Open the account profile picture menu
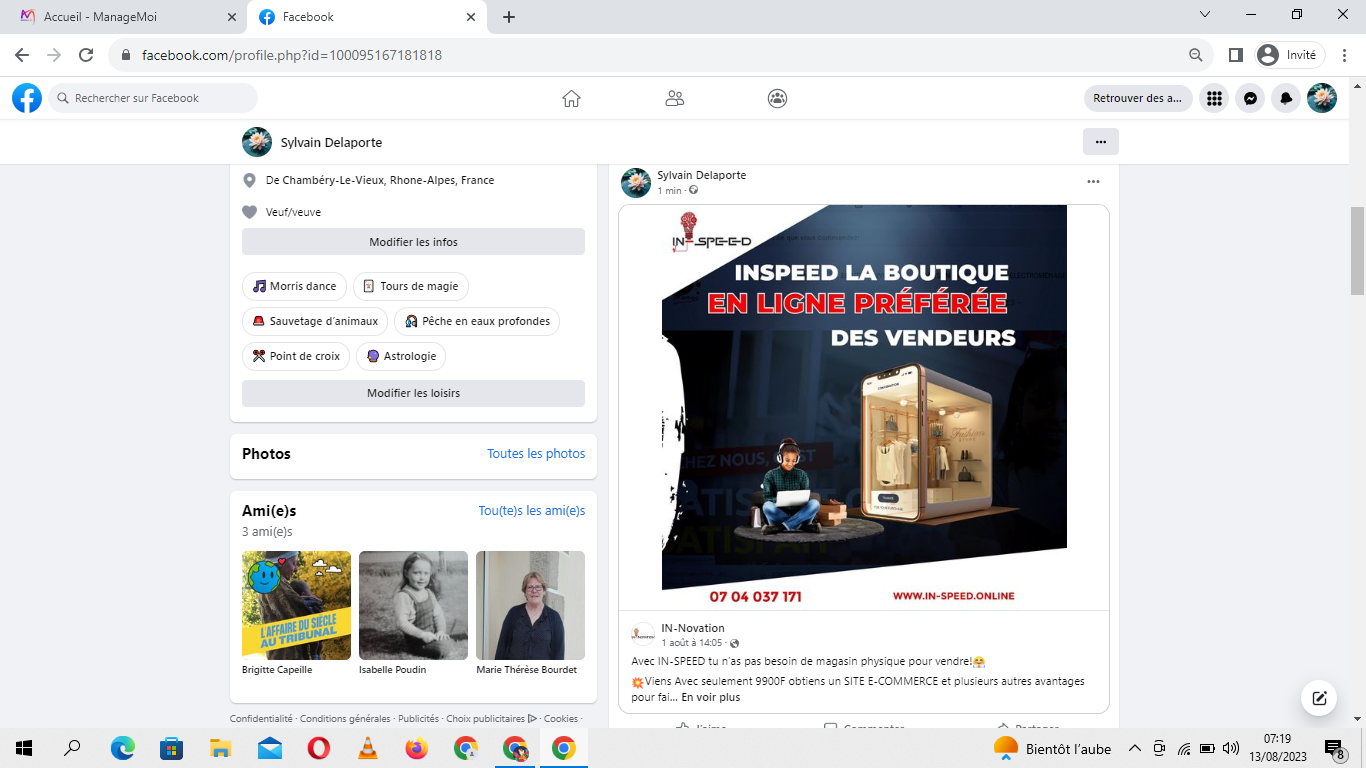This screenshot has height=768, width=1366. [1322, 98]
